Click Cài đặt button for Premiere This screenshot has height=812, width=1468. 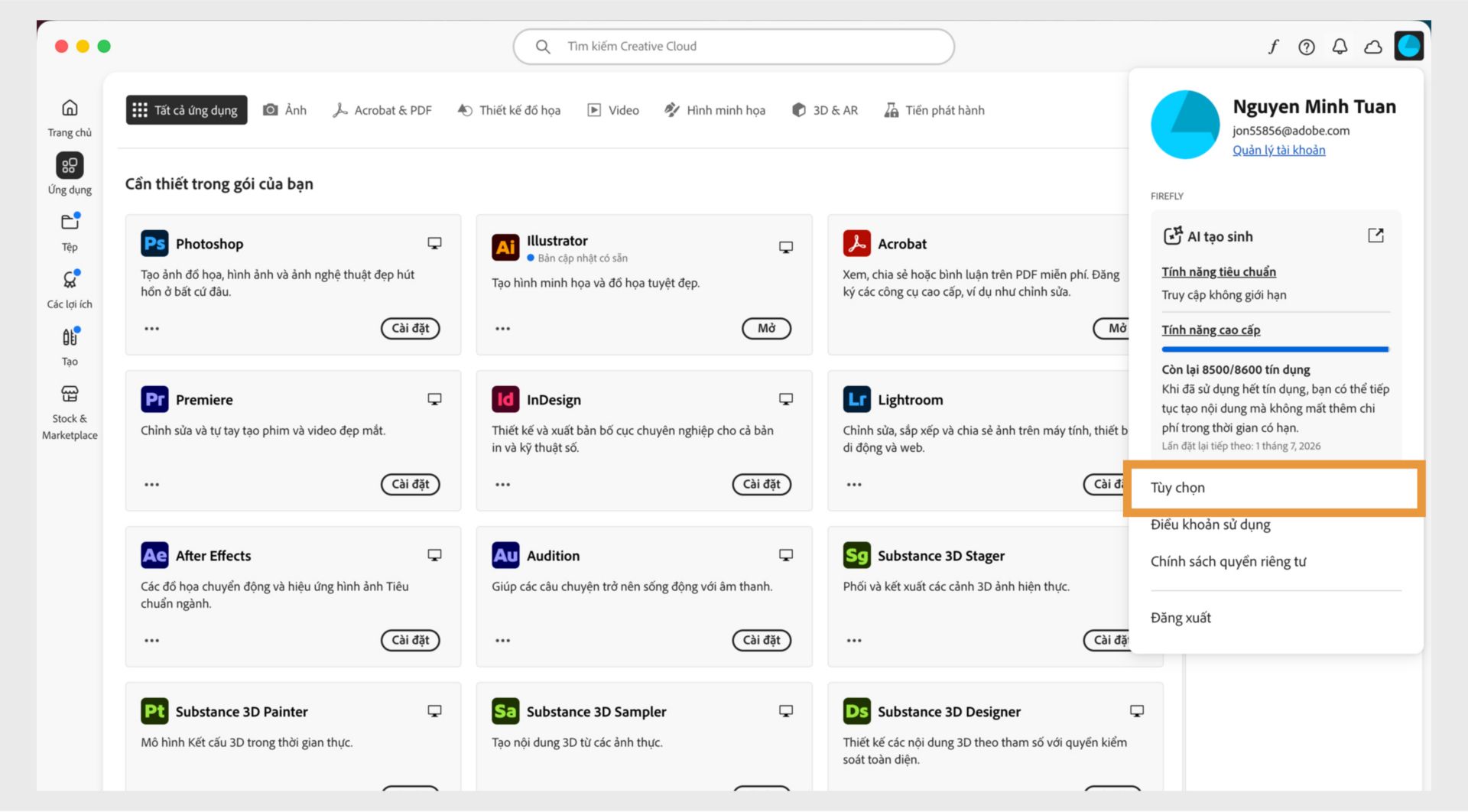(411, 485)
